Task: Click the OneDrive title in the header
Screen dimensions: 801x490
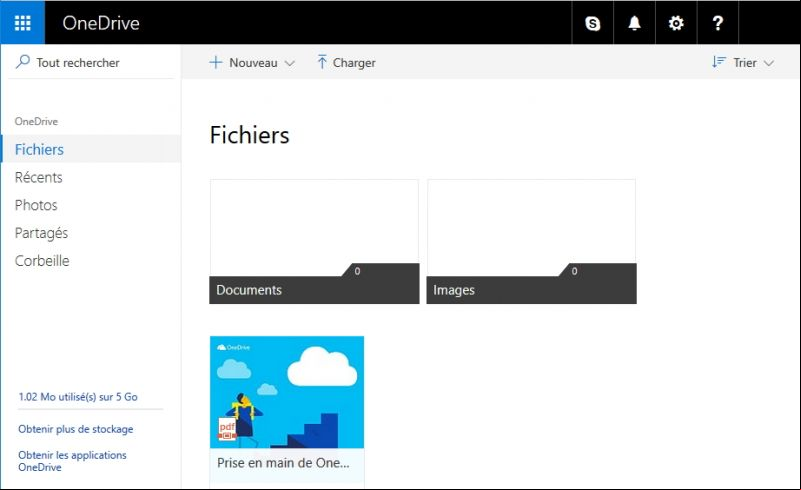Action: (101, 23)
